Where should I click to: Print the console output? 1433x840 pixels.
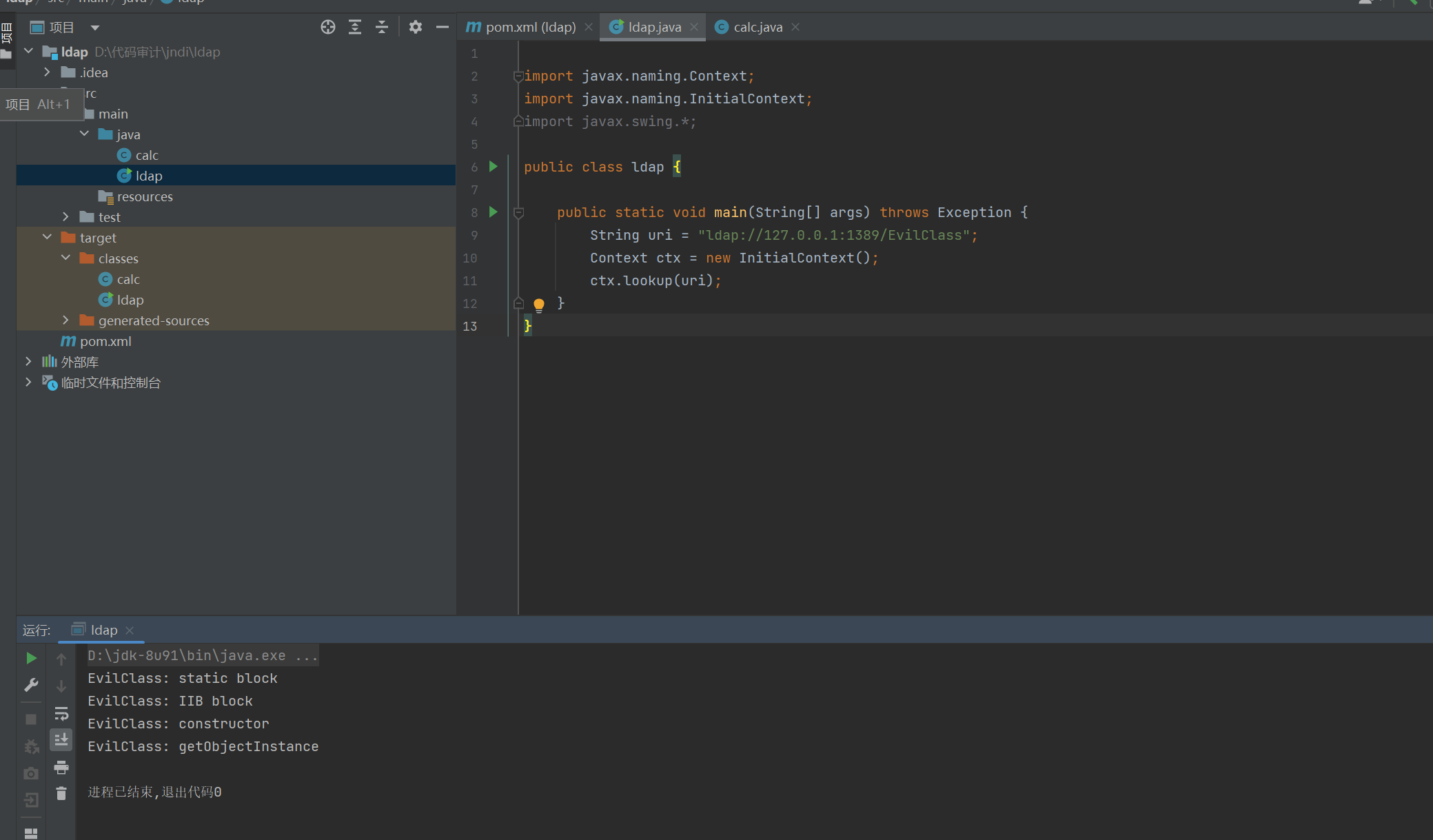(61, 767)
